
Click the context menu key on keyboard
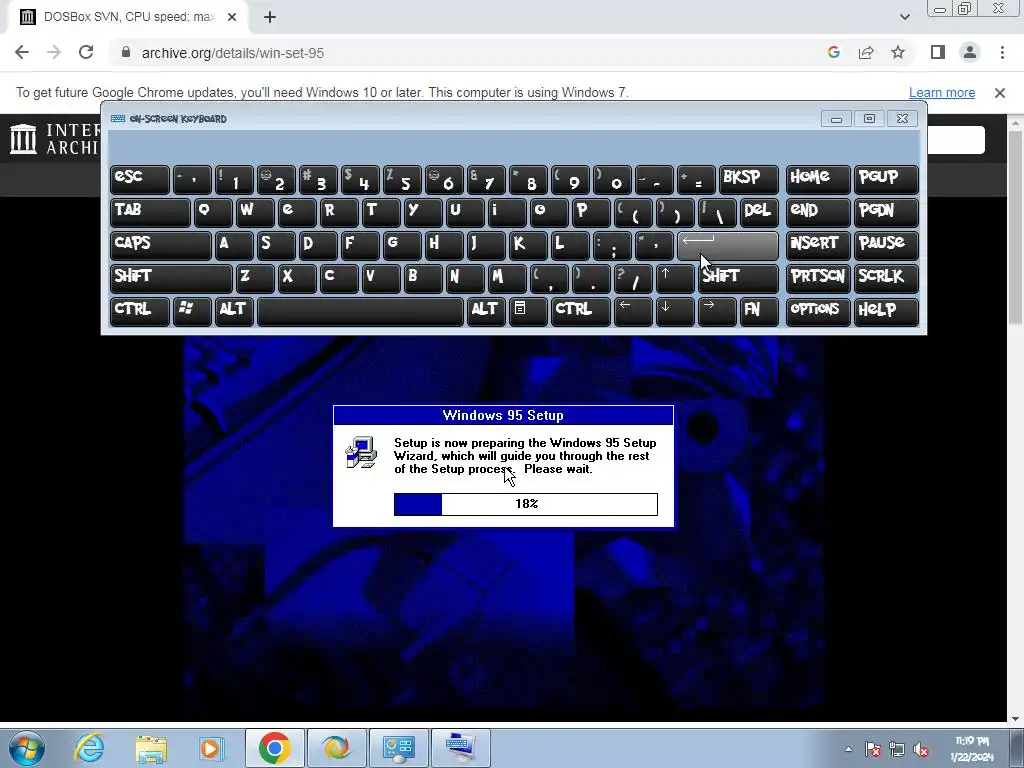[528, 312]
